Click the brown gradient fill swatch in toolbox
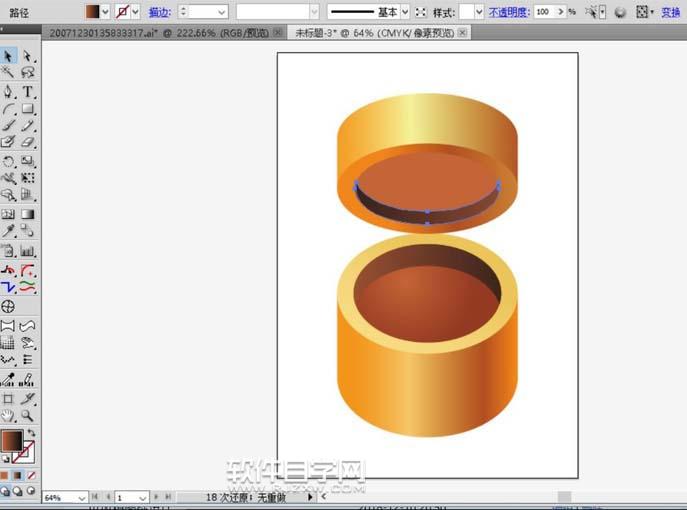Viewport: 687px width, 510px height. (x=12, y=440)
